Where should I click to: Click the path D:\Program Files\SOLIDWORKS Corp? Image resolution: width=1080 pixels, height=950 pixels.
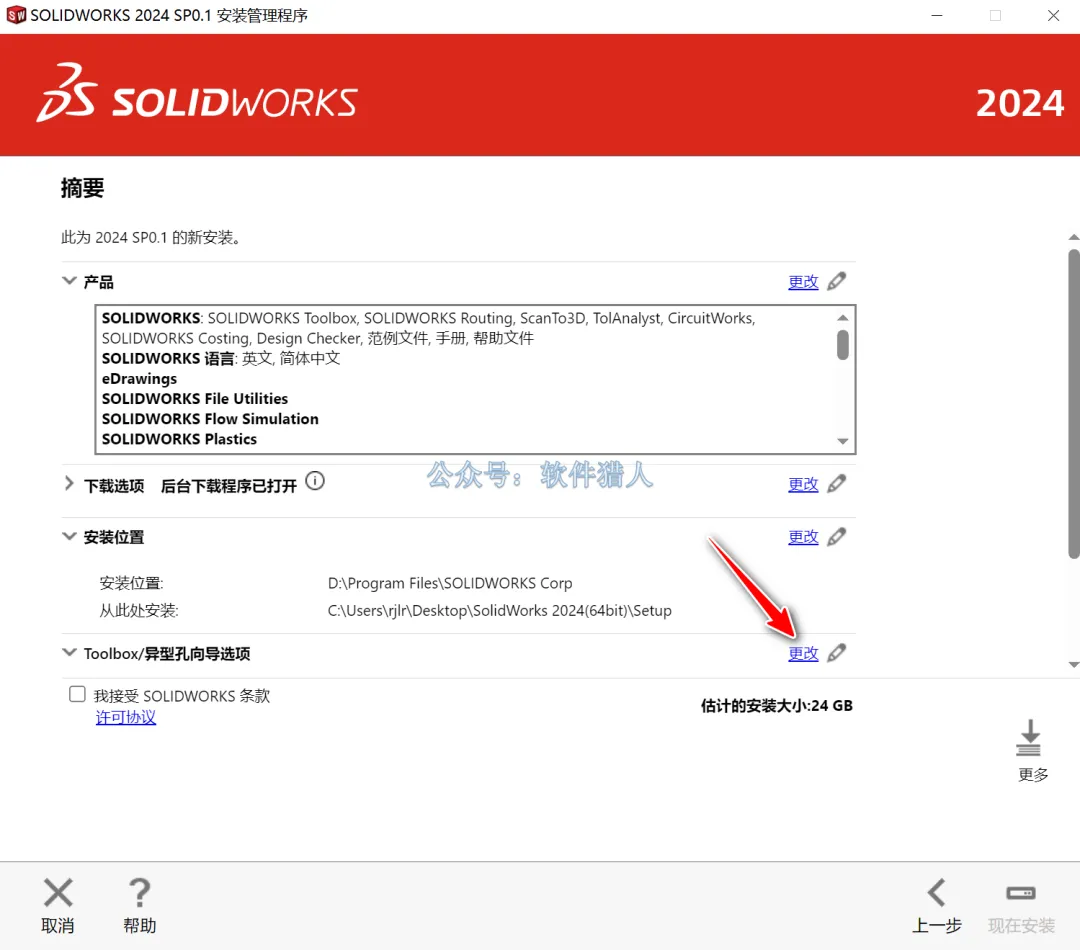pos(450,584)
